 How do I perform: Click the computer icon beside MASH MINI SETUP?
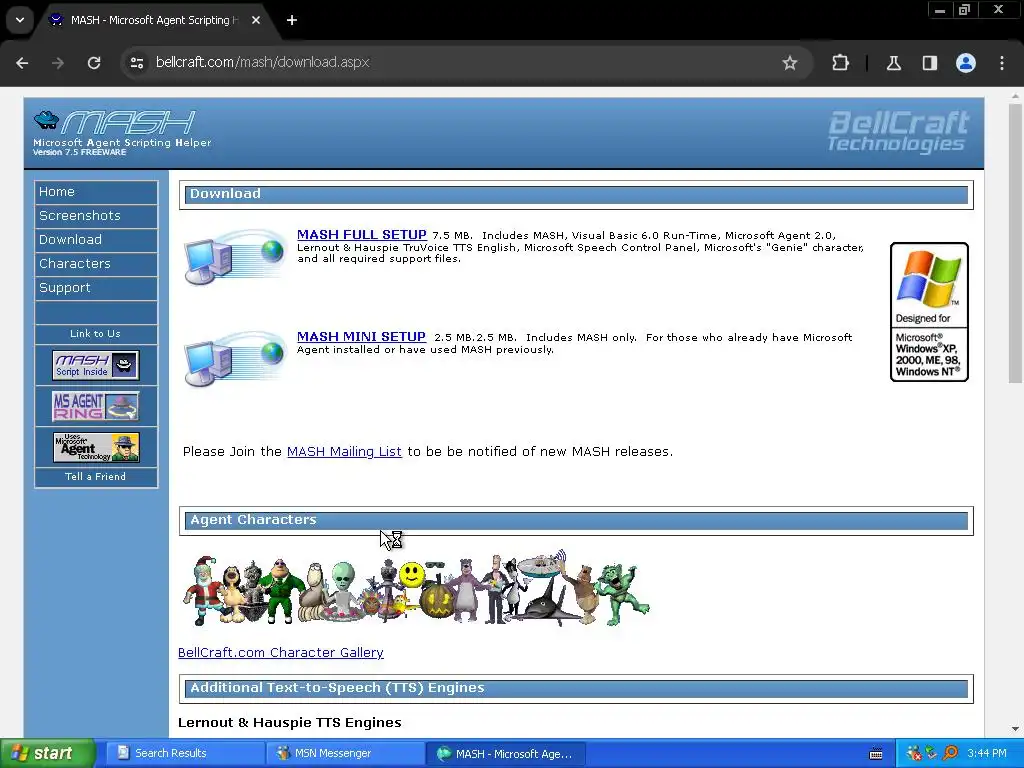(235, 359)
